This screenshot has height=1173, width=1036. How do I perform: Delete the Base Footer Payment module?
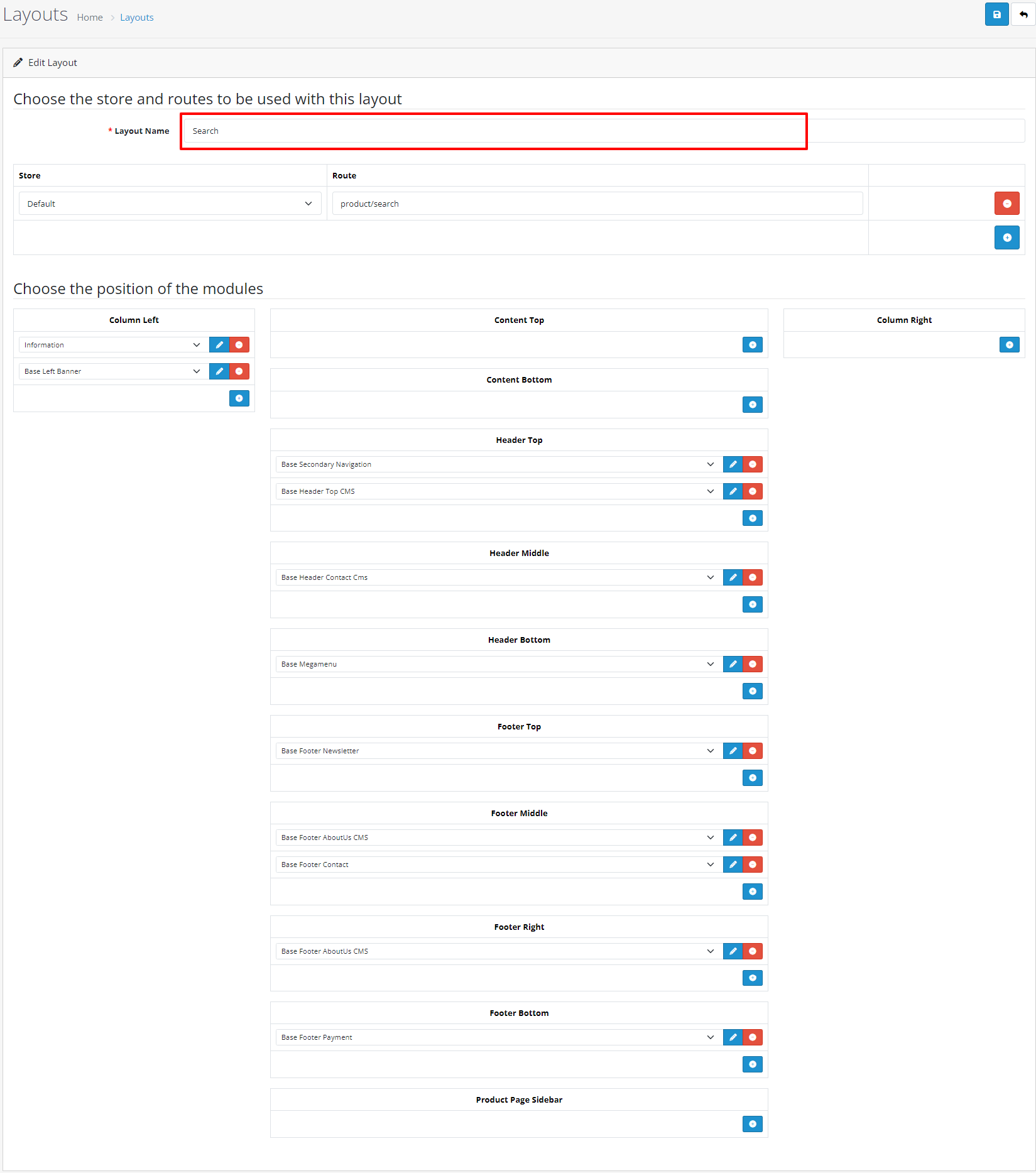pos(753,1037)
